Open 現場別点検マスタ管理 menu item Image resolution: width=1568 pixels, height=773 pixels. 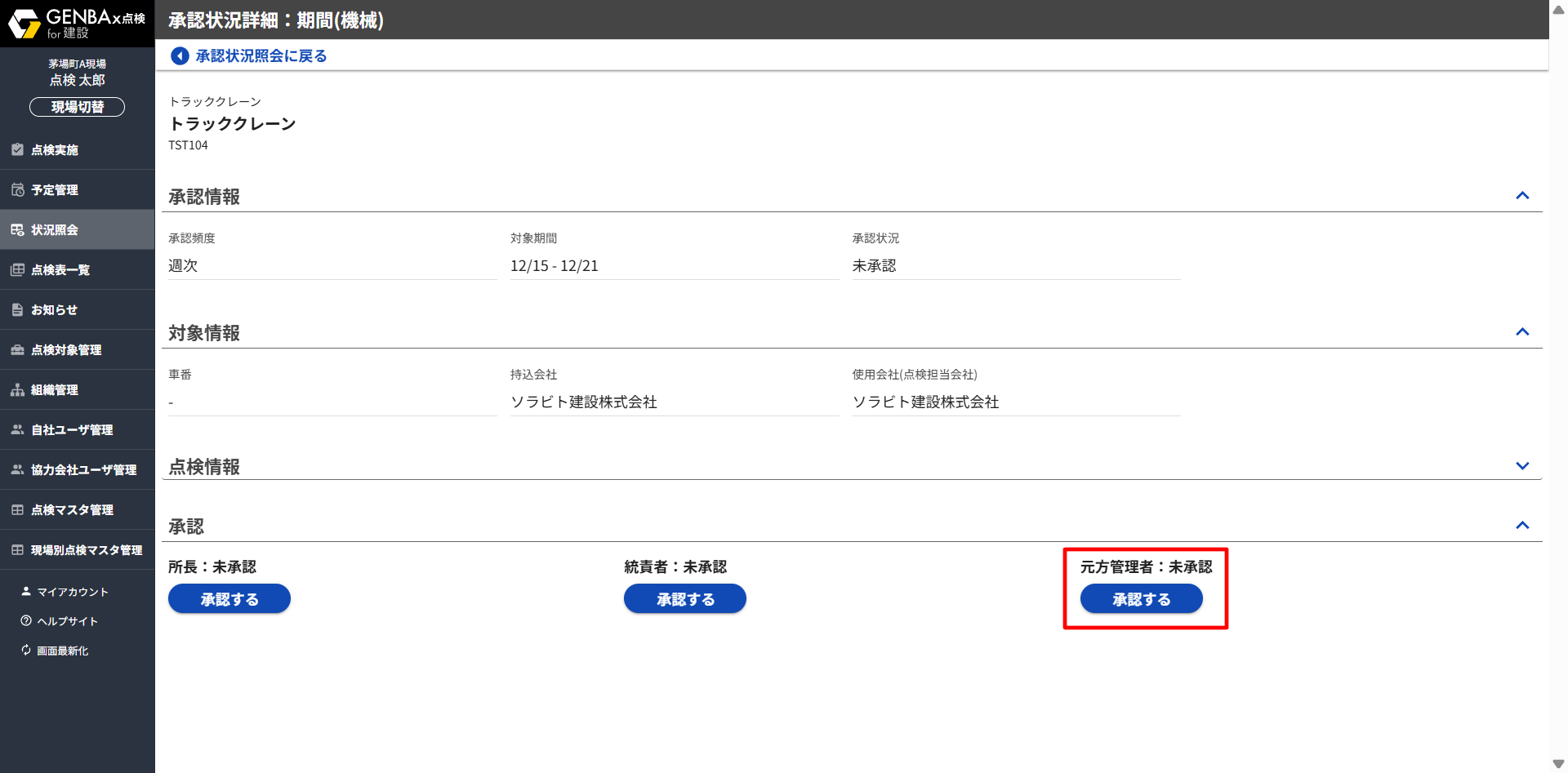pyautogui.click(x=86, y=549)
